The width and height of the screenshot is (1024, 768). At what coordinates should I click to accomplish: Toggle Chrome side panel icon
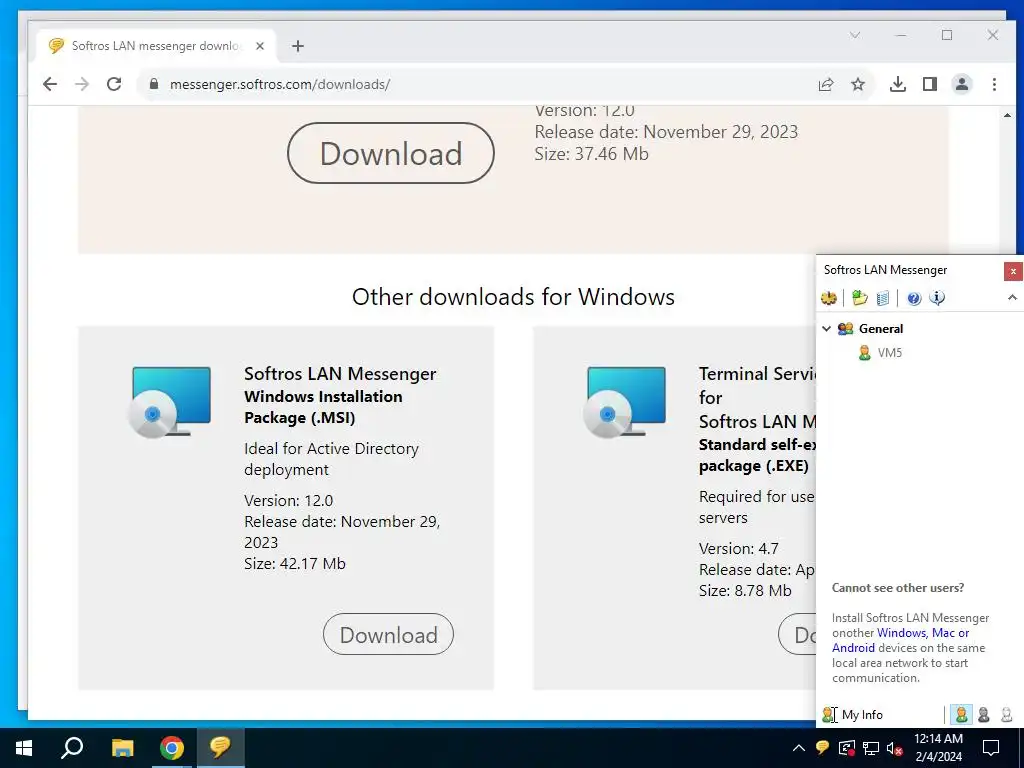(x=930, y=84)
